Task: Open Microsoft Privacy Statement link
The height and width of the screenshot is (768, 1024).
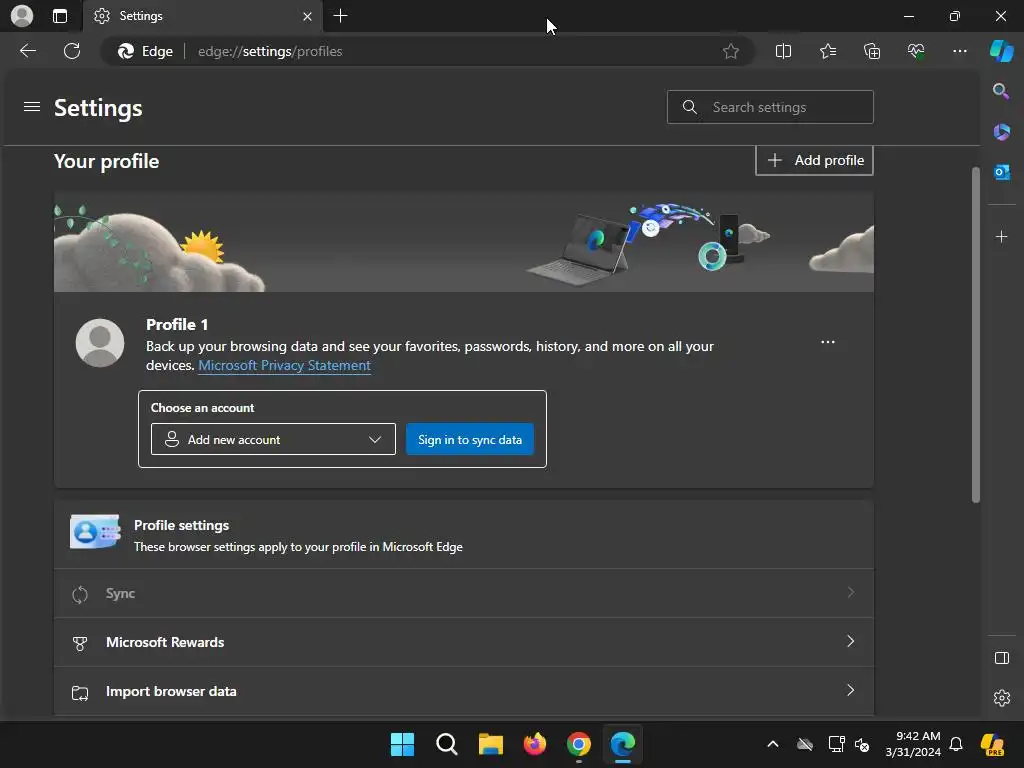Action: coord(284,366)
